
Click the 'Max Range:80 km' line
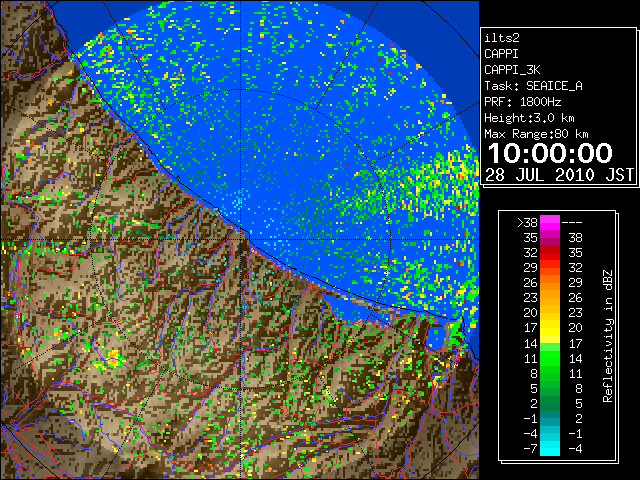536,134
